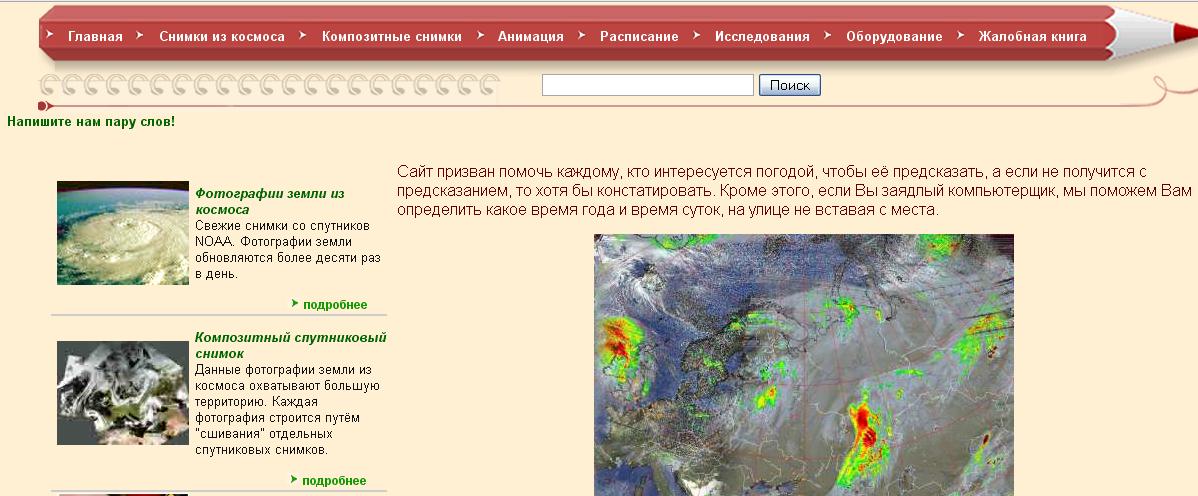Click the arrow icon before Главная

(x=50, y=34)
